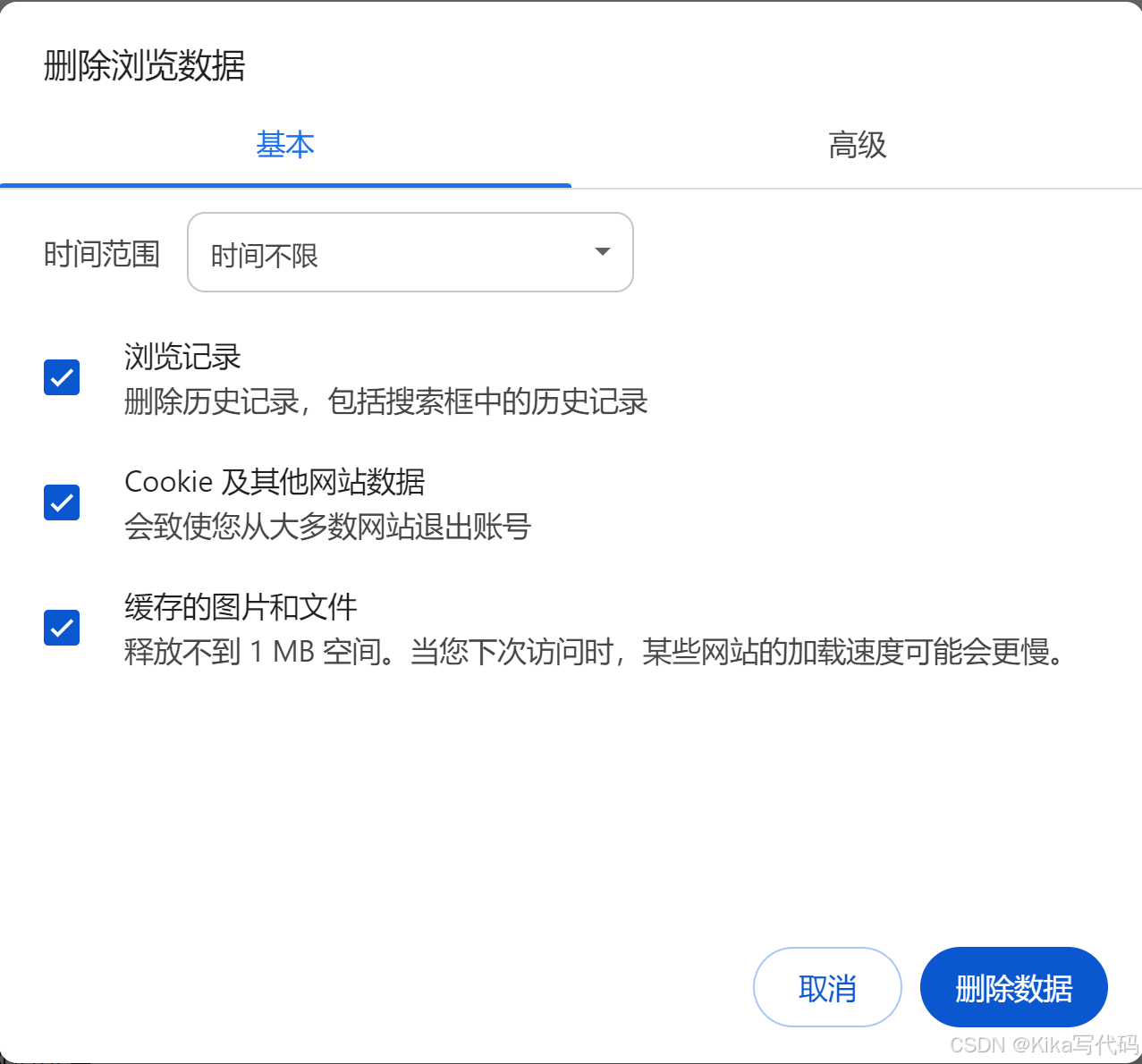Click the 缓存的图片和文件 label text
The height and width of the screenshot is (1064, 1142).
click(x=241, y=607)
